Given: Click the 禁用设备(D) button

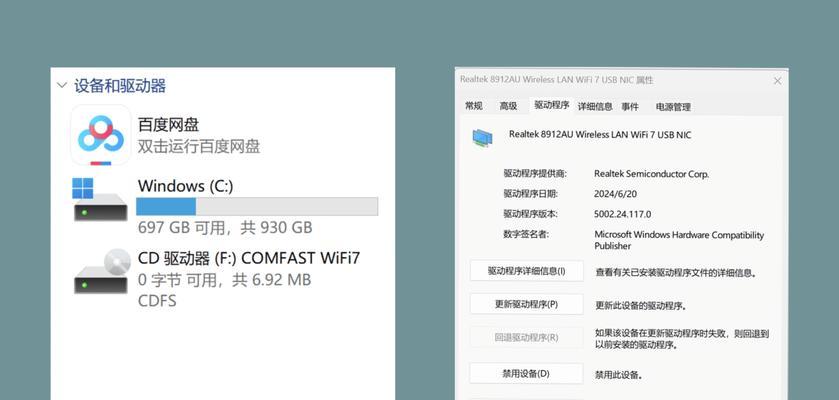Looking at the screenshot, I should (527, 374).
